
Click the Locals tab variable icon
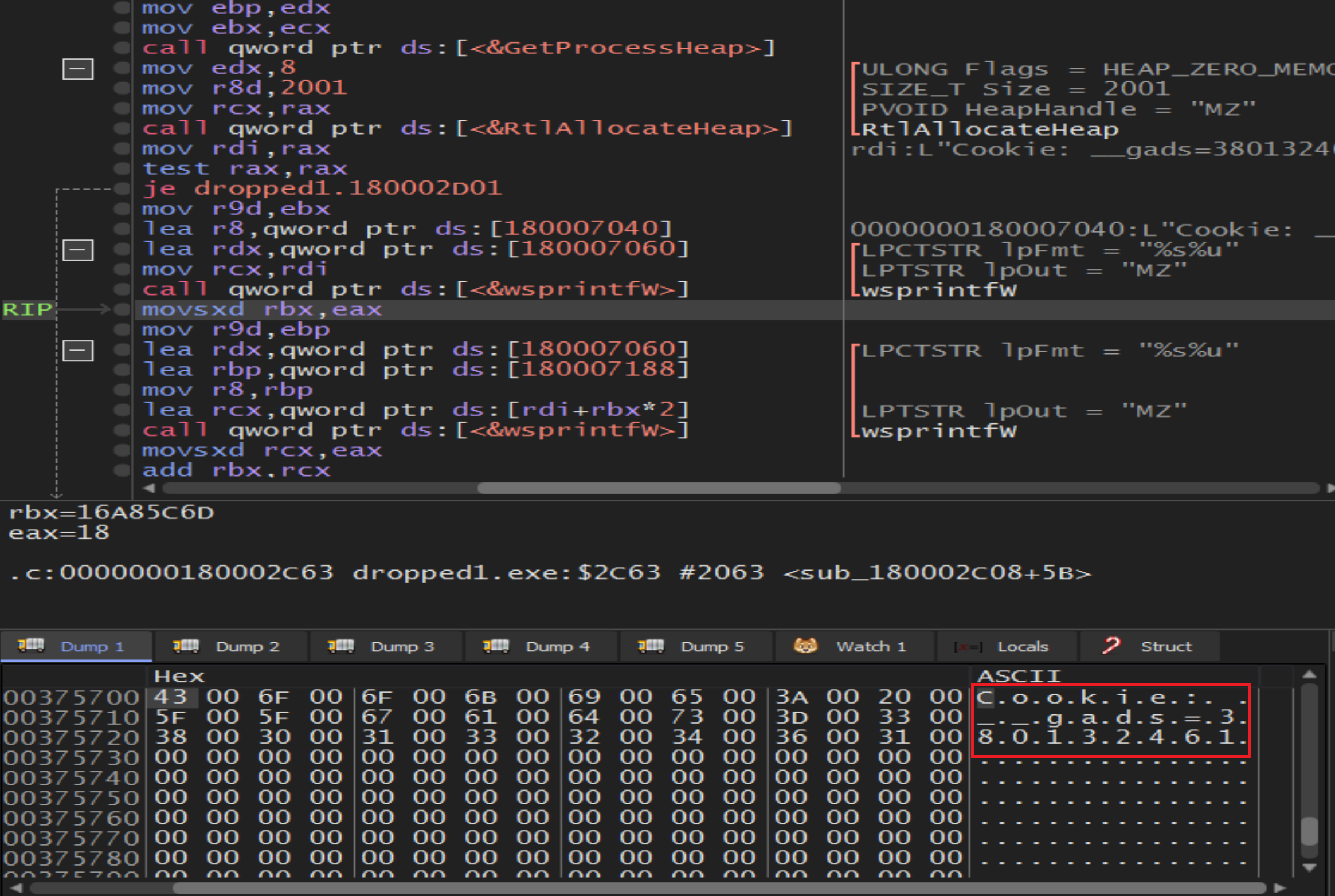tap(968, 647)
